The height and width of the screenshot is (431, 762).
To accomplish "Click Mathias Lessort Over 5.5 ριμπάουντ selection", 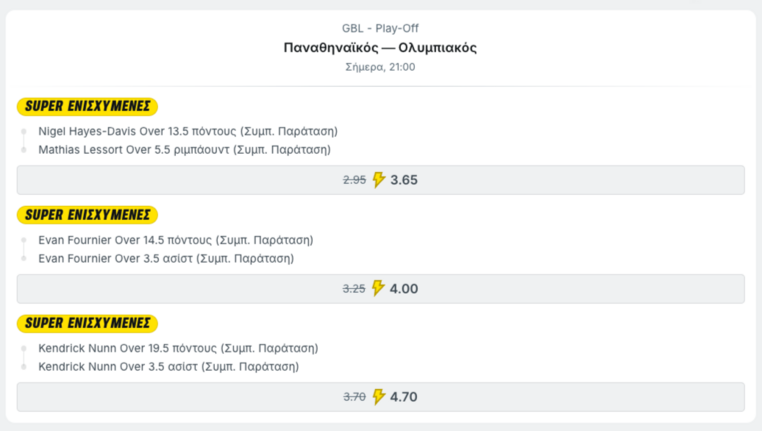I will click(185, 150).
